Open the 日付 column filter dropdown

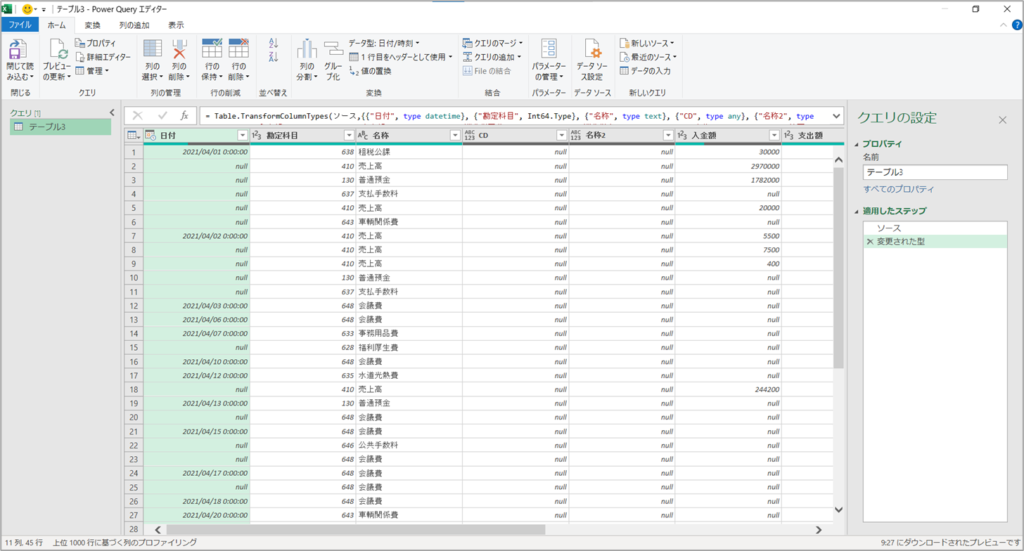click(242, 135)
